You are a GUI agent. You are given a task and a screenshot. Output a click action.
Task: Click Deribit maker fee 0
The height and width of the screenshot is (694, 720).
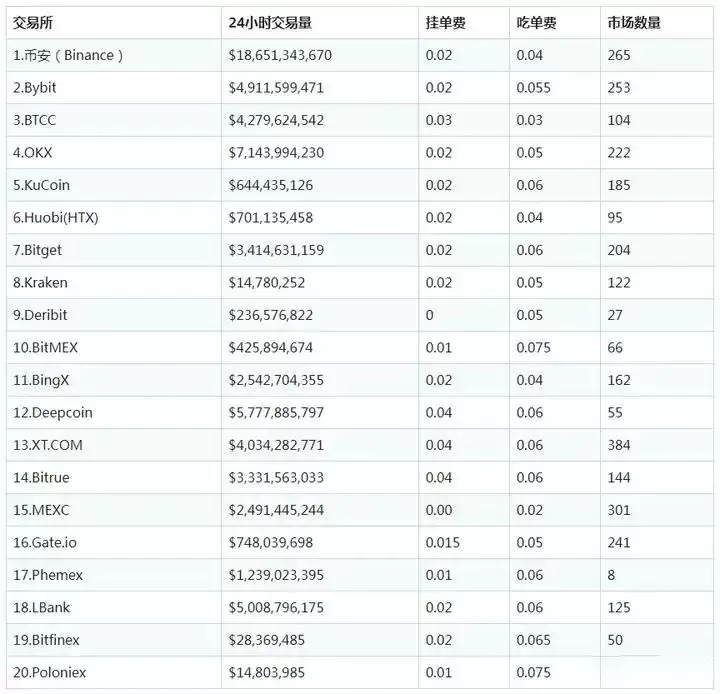click(x=429, y=315)
